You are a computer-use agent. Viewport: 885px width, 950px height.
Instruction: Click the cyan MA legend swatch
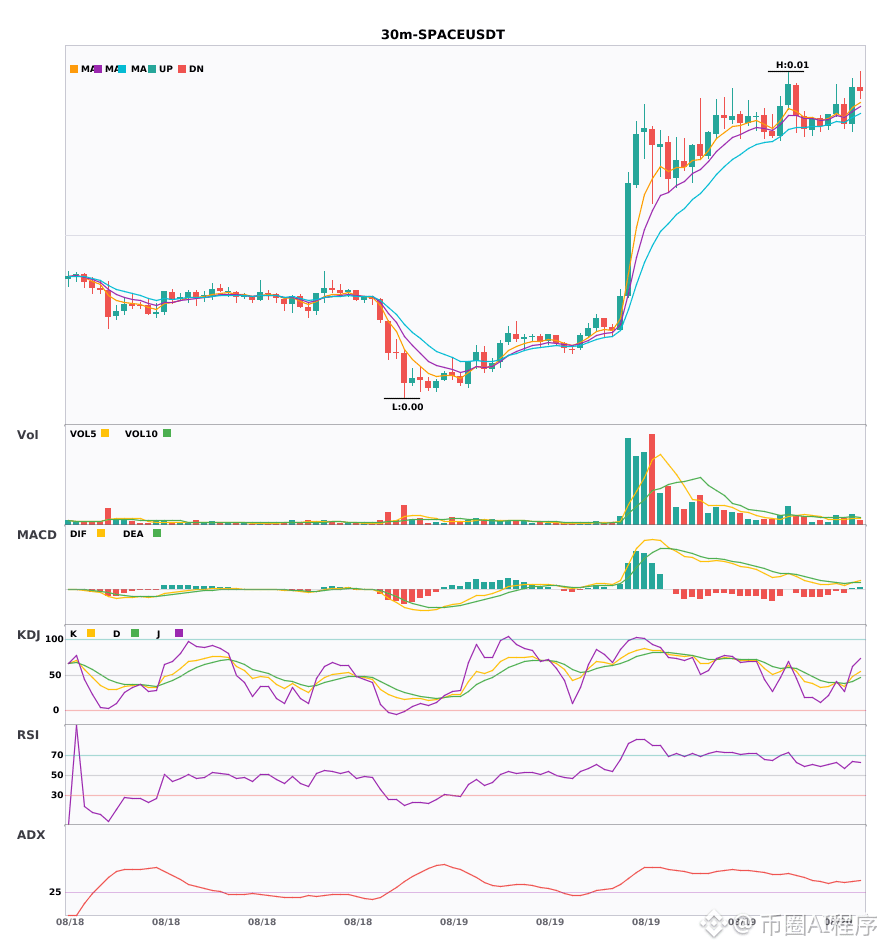122,69
